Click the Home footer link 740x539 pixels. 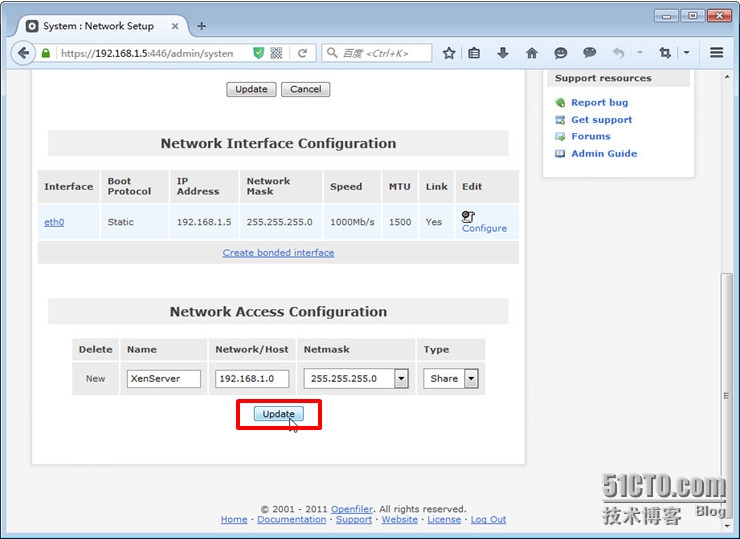[x=234, y=520]
